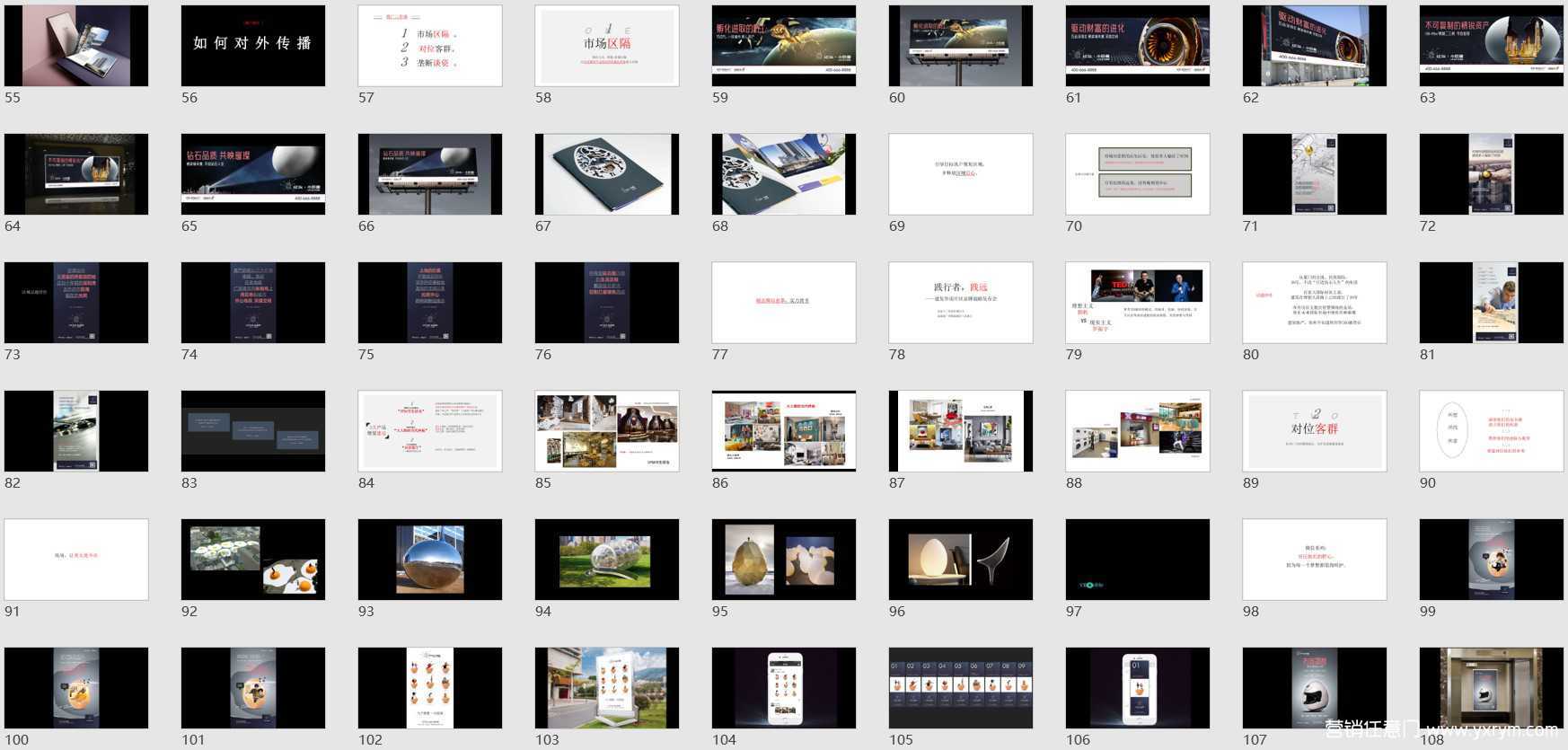Select slide 95 golden pear thumbnail

[784, 560]
